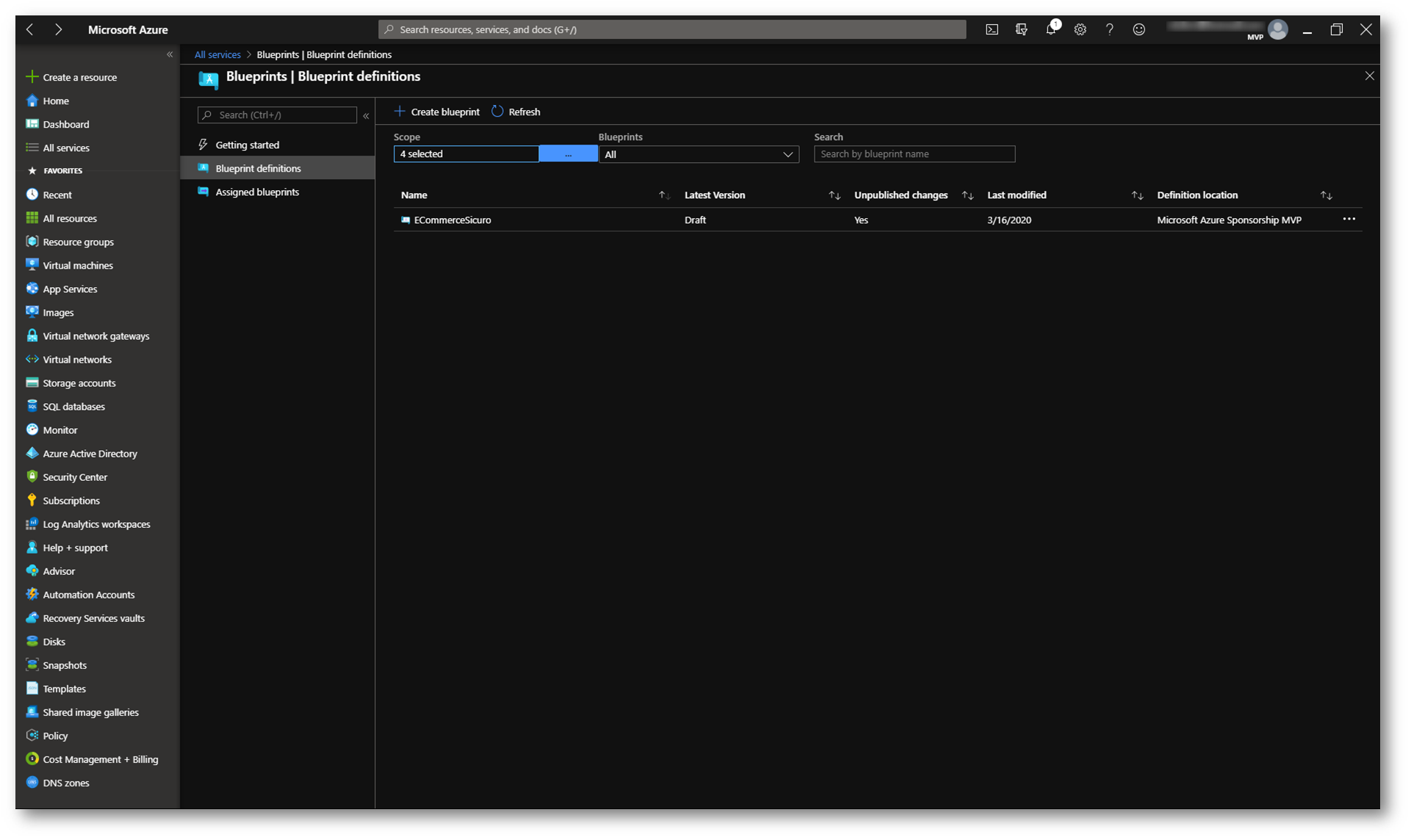Click the blade menu Search (Ctrl+/) box
This screenshot has height=840, width=1411.
pyautogui.click(x=277, y=115)
